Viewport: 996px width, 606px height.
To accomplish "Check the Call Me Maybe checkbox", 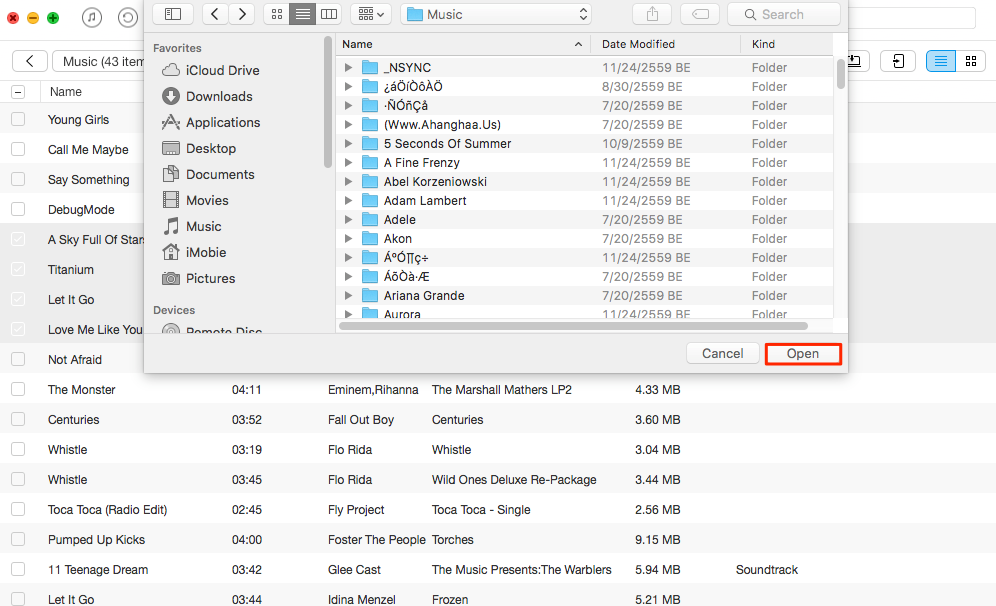I will [18, 149].
